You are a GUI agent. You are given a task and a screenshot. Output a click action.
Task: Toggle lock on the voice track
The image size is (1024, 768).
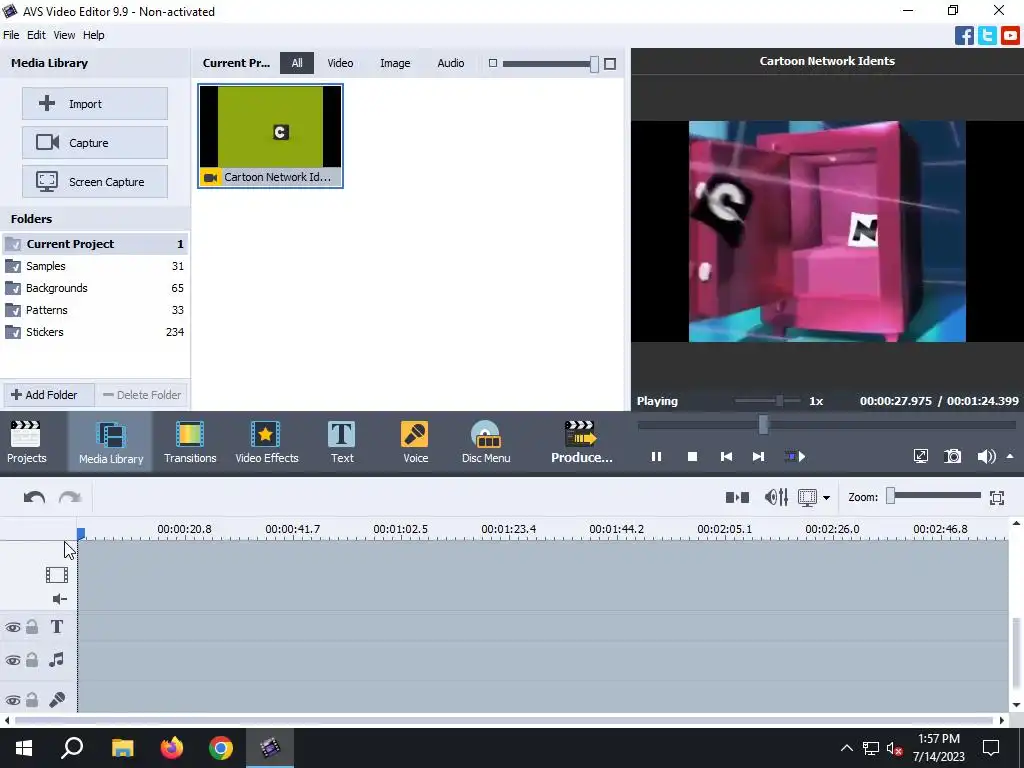(x=32, y=700)
